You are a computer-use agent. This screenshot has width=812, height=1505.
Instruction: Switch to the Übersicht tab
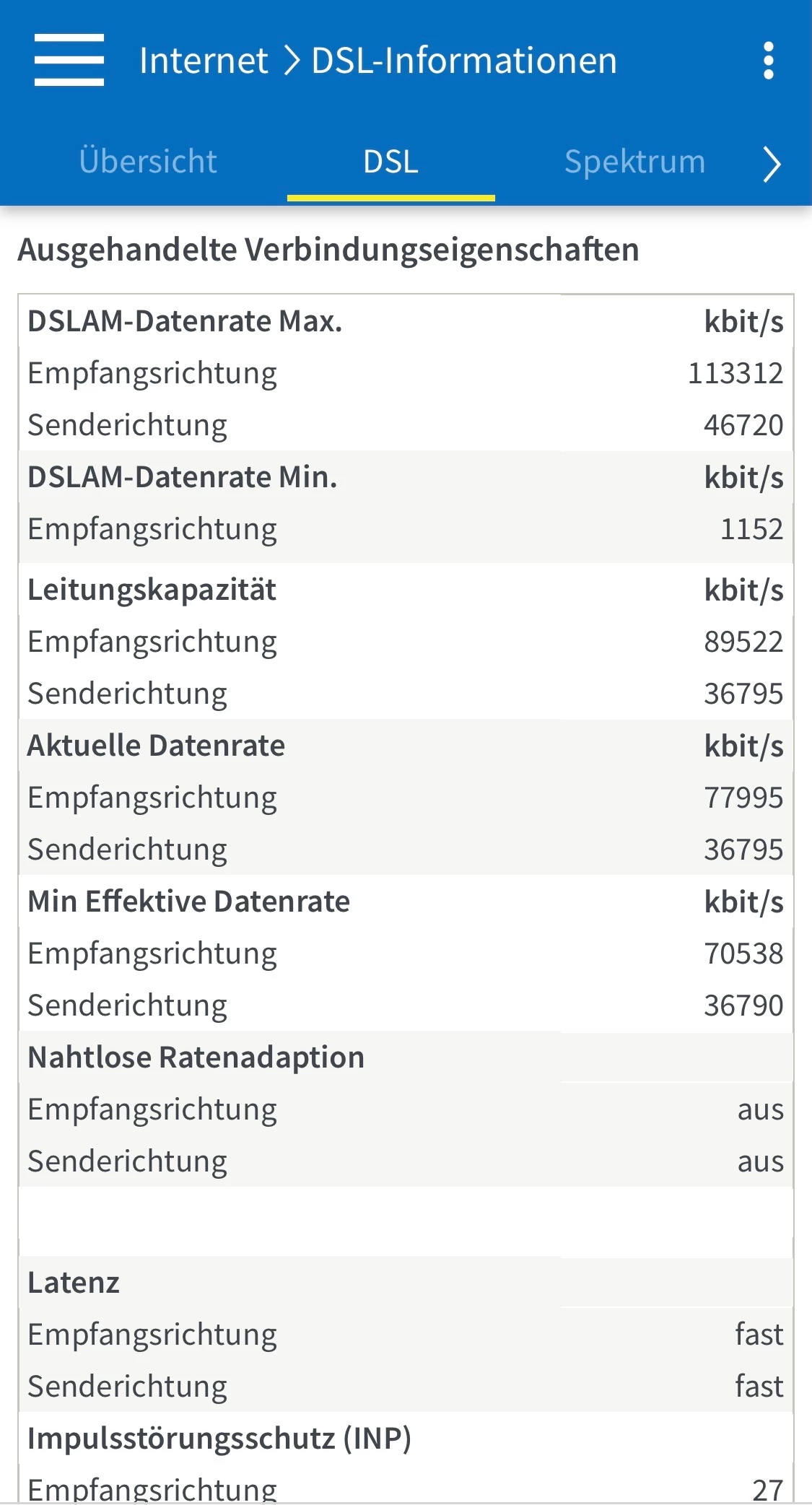pos(148,162)
